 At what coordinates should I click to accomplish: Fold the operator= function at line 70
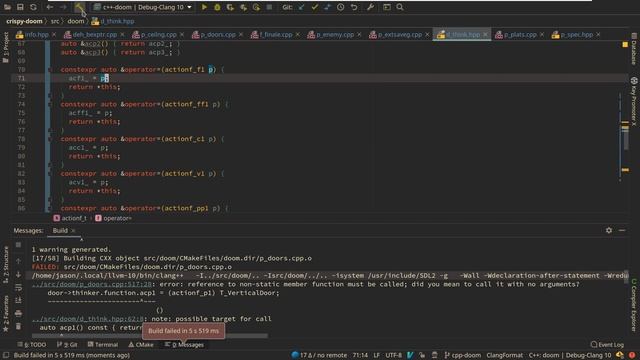(x=50, y=70)
